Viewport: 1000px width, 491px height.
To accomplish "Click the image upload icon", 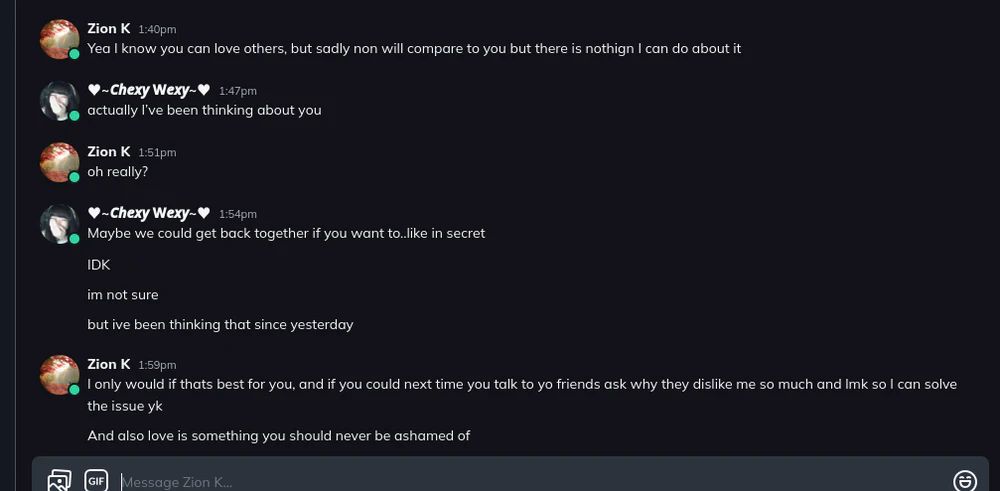I will [x=60, y=481].
